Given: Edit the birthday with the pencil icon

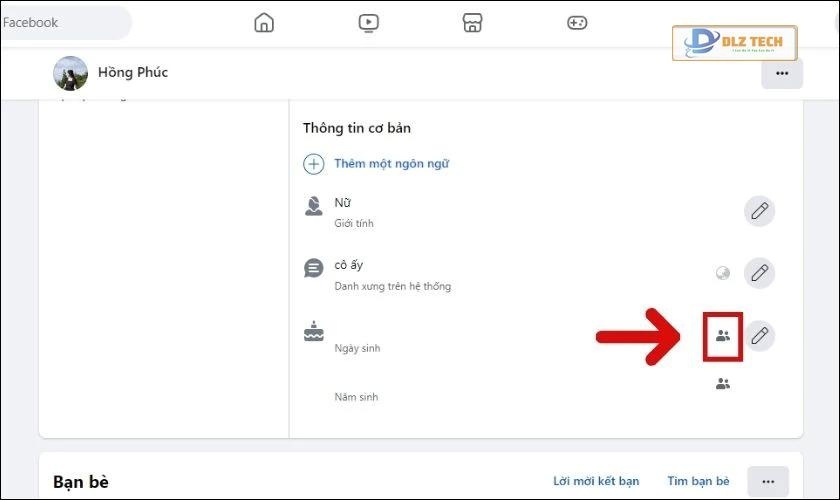Looking at the screenshot, I should (x=759, y=336).
